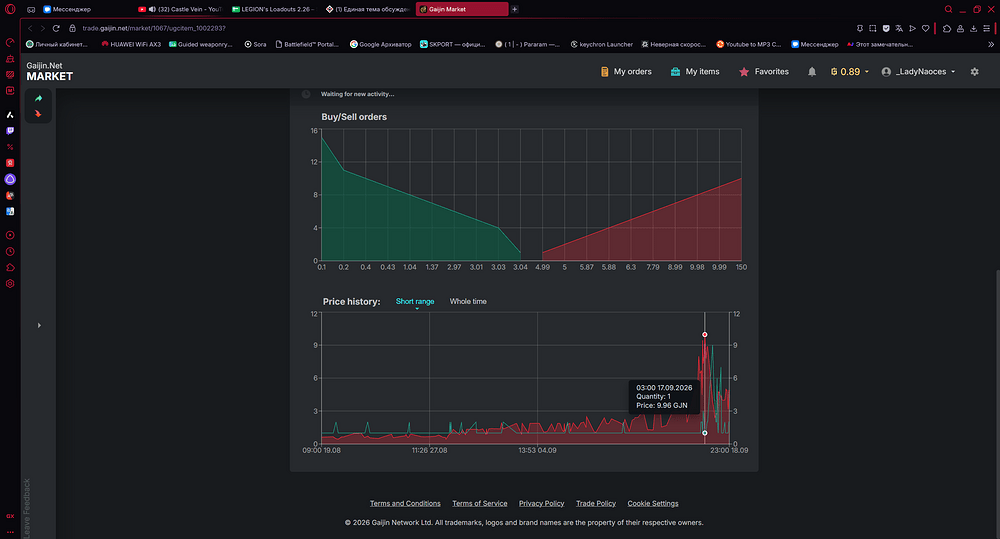Open browser downloads icon
1000x539 pixels.
[973, 28]
